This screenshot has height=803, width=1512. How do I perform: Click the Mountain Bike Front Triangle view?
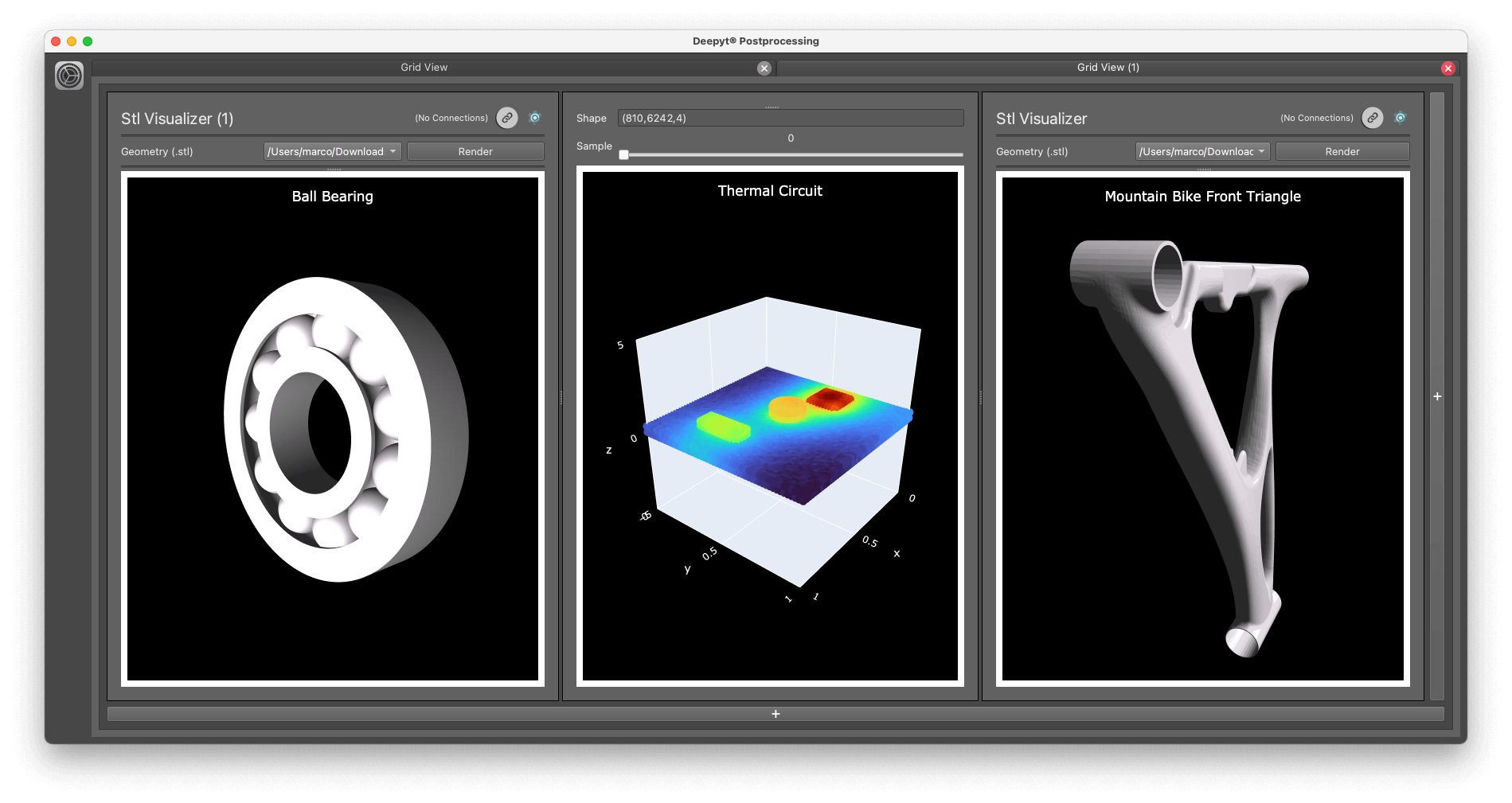1202,429
